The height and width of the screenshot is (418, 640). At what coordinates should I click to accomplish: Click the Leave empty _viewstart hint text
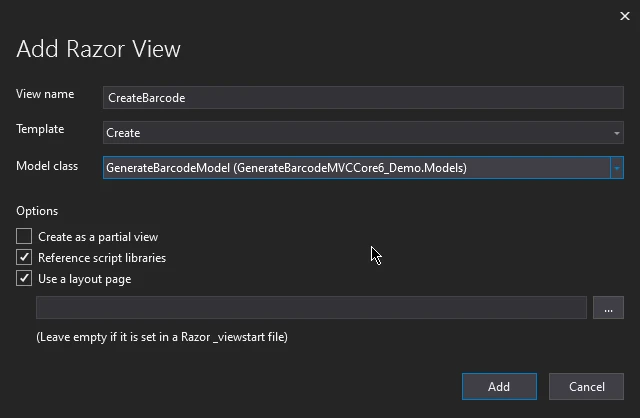point(162,337)
